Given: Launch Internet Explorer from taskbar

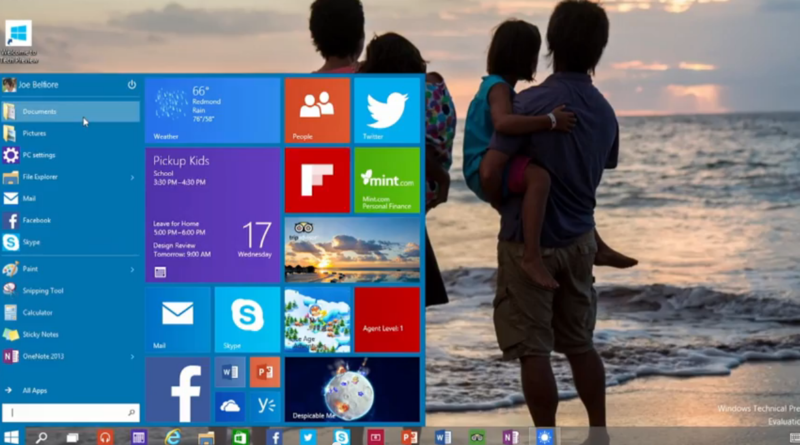Looking at the screenshot, I should pyautogui.click(x=172, y=437).
